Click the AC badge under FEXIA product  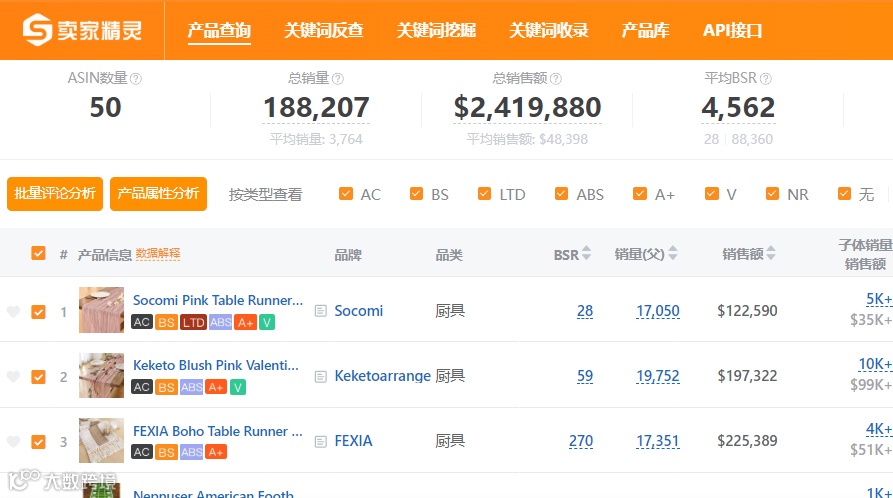pyautogui.click(x=142, y=452)
